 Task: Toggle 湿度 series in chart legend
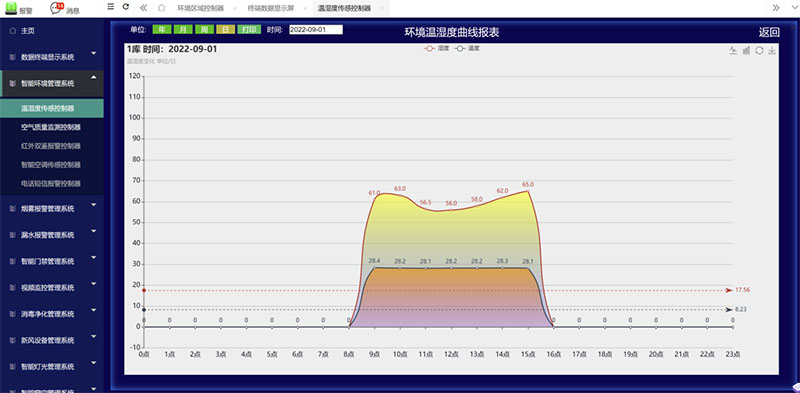436,48
